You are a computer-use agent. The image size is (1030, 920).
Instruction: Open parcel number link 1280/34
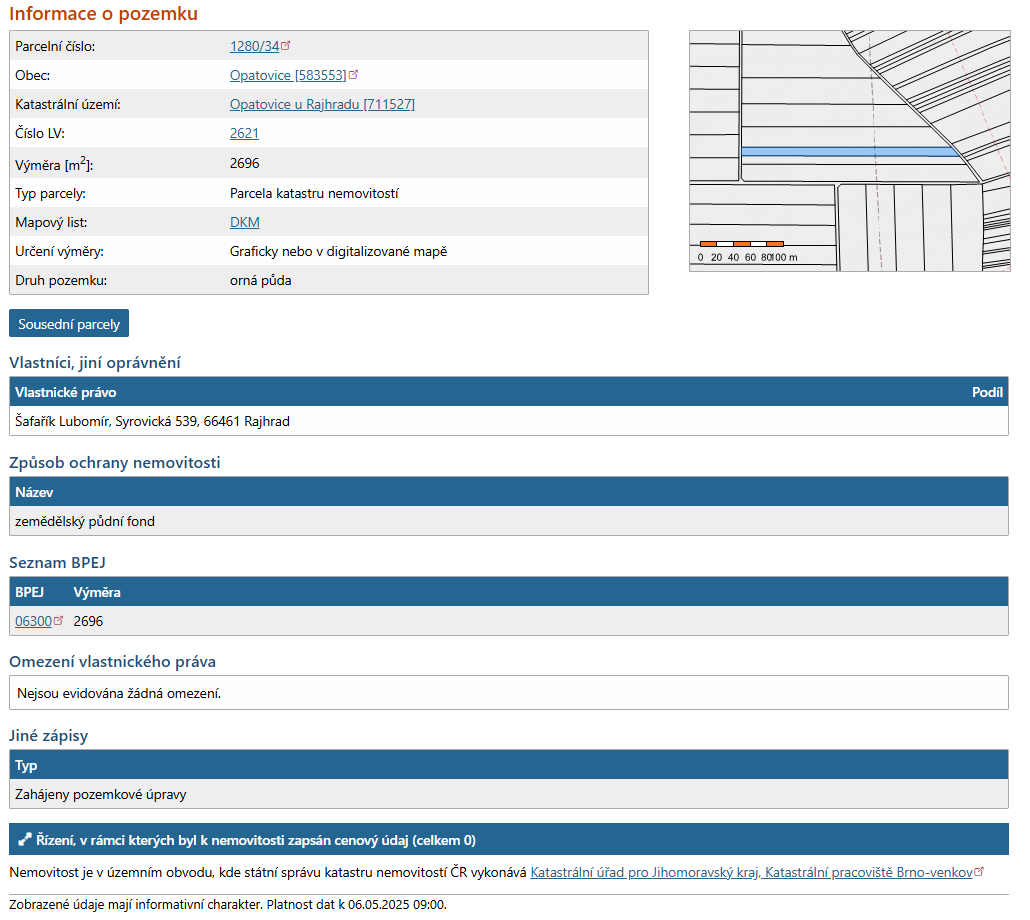coord(254,47)
